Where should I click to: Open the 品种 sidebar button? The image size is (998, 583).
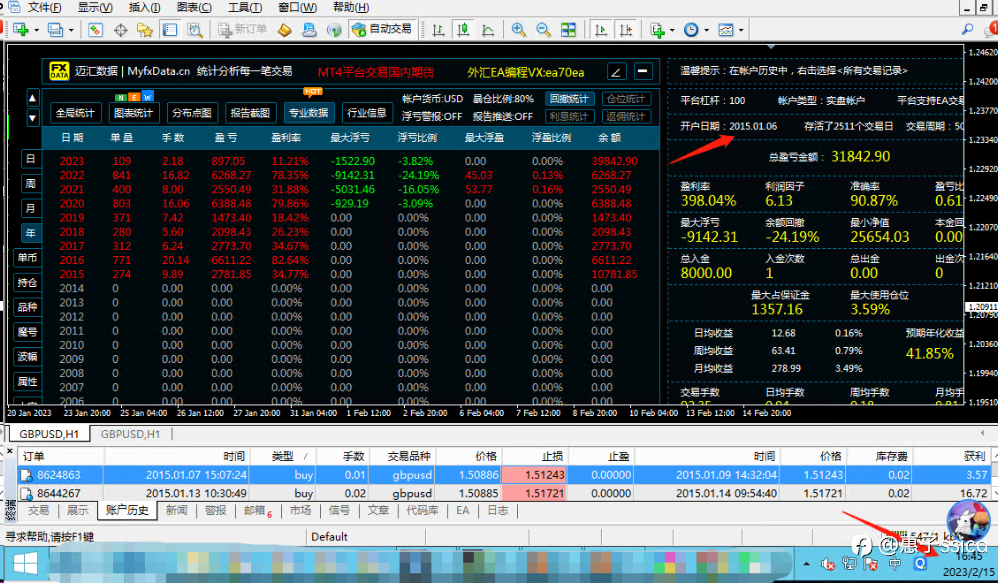point(27,307)
